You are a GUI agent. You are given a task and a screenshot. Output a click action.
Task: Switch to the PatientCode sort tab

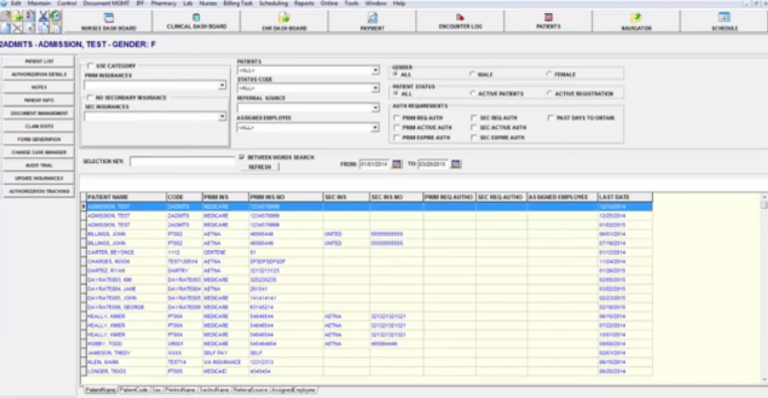point(134,390)
